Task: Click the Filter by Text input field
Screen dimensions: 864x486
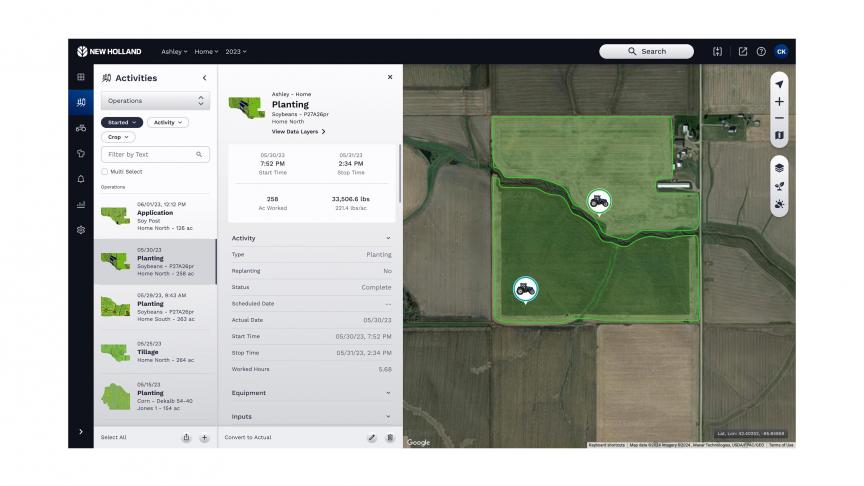Action: click(150, 155)
